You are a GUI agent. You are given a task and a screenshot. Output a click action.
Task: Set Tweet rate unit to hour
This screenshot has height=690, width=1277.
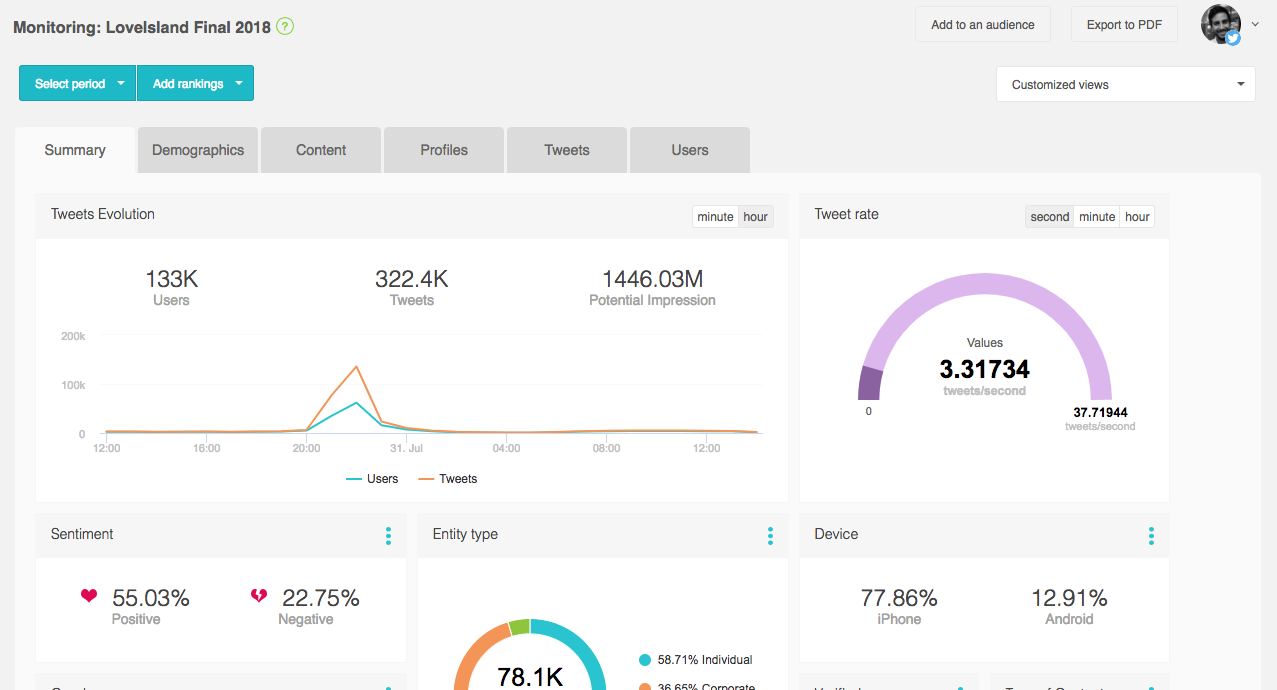1137,217
